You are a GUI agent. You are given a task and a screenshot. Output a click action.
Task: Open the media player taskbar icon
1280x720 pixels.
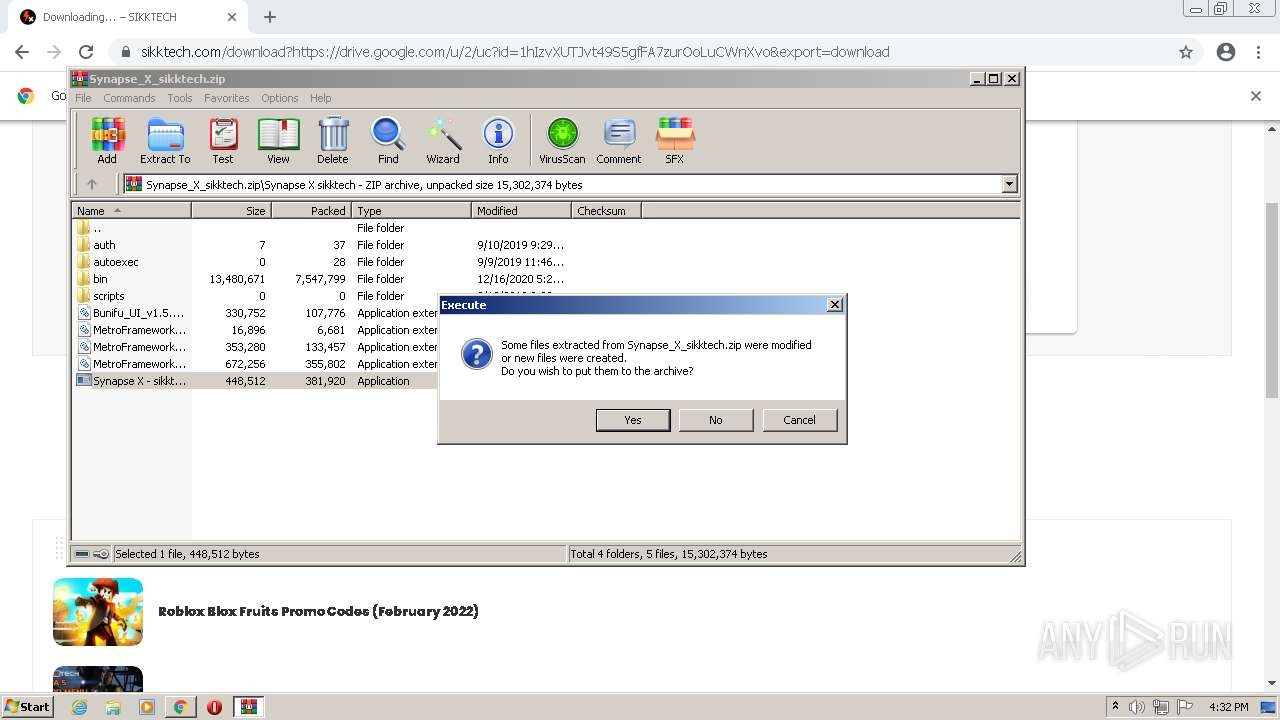[147, 707]
